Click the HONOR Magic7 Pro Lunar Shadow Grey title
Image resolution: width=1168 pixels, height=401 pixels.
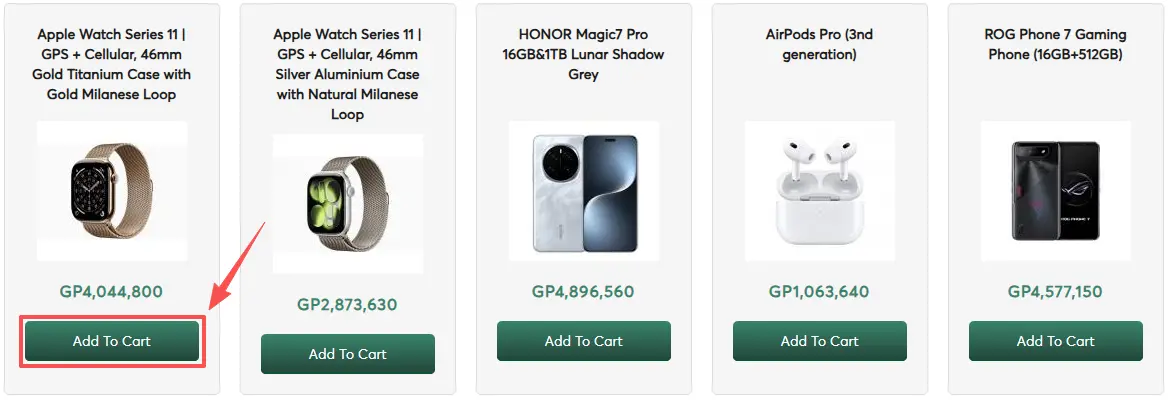click(x=584, y=54)
